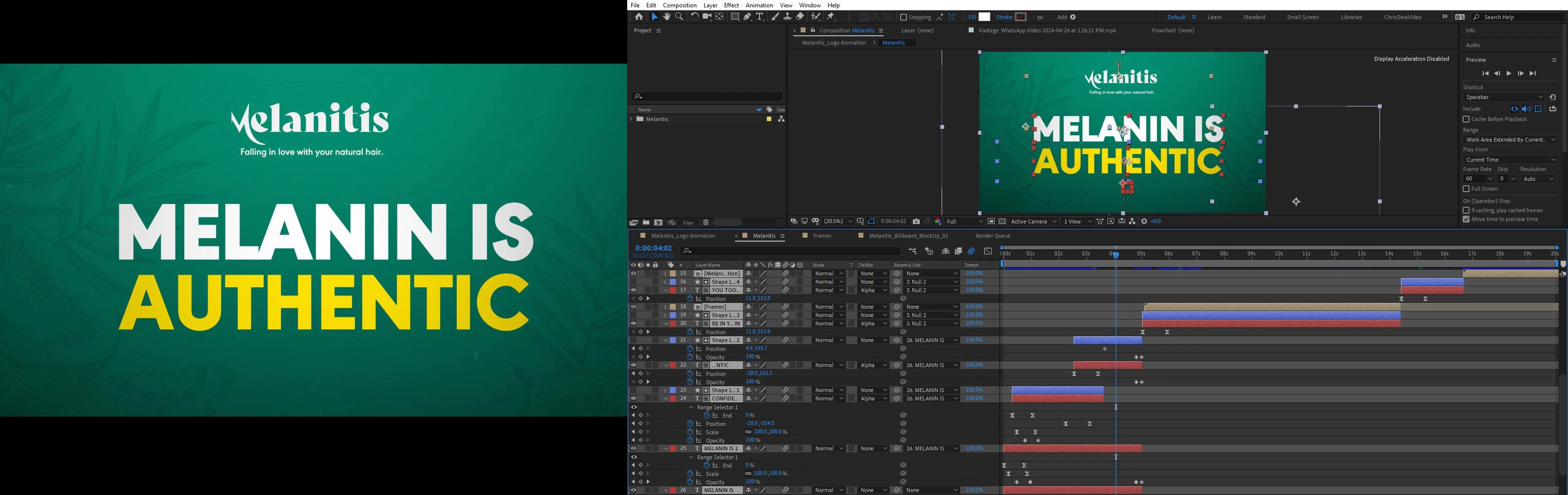1568x495 pixels.
Task: Switch to the Small Screen workspace
Action: click(x=1302, y=17)
